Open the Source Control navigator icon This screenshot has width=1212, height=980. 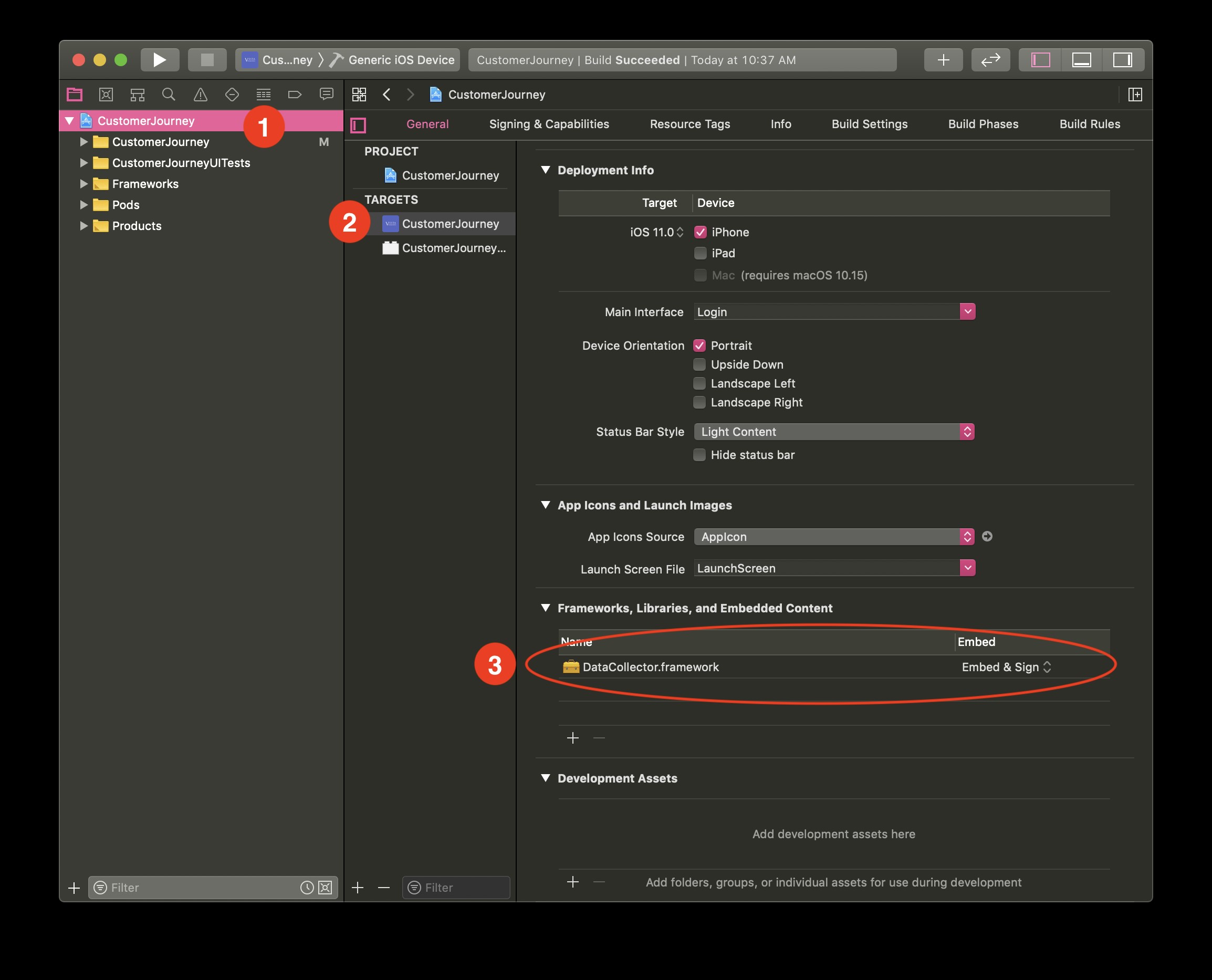point(106,95)
